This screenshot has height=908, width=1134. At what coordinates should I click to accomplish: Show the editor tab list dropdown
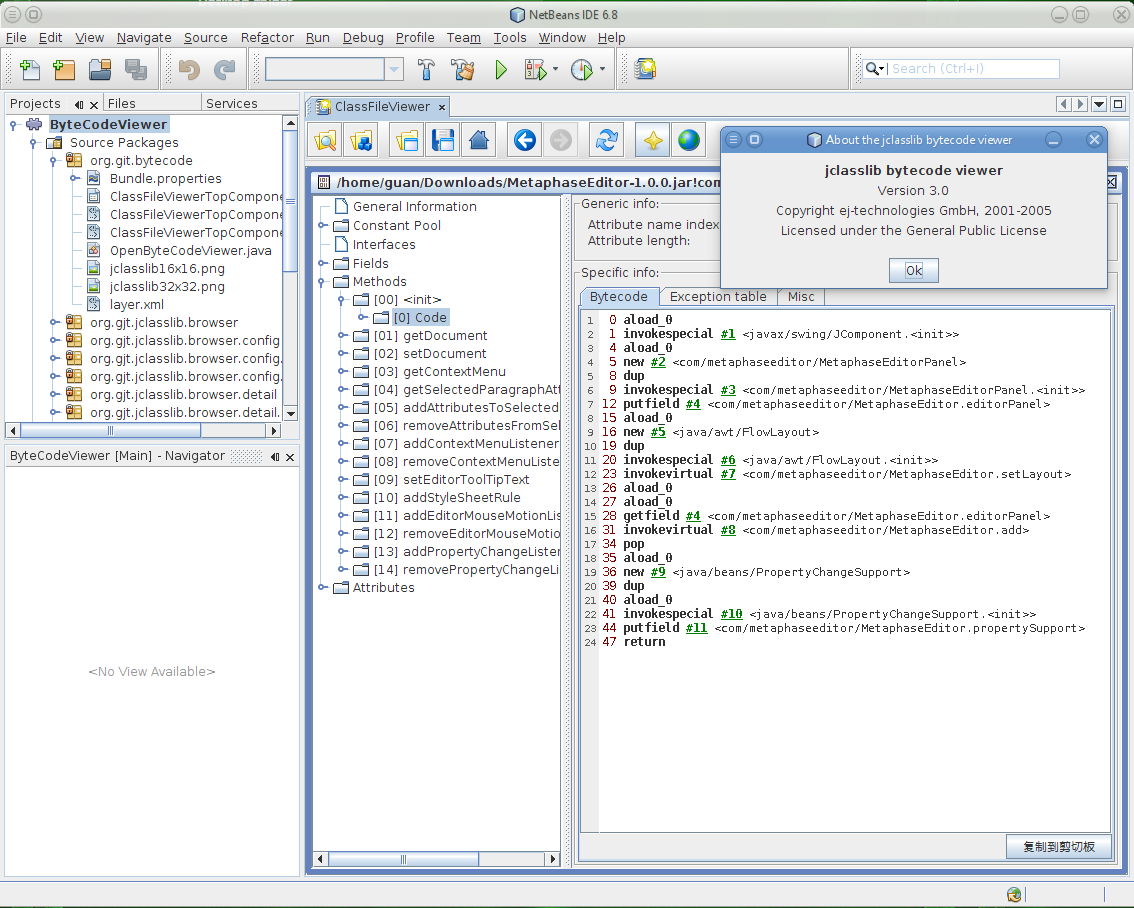point(1099,104)
